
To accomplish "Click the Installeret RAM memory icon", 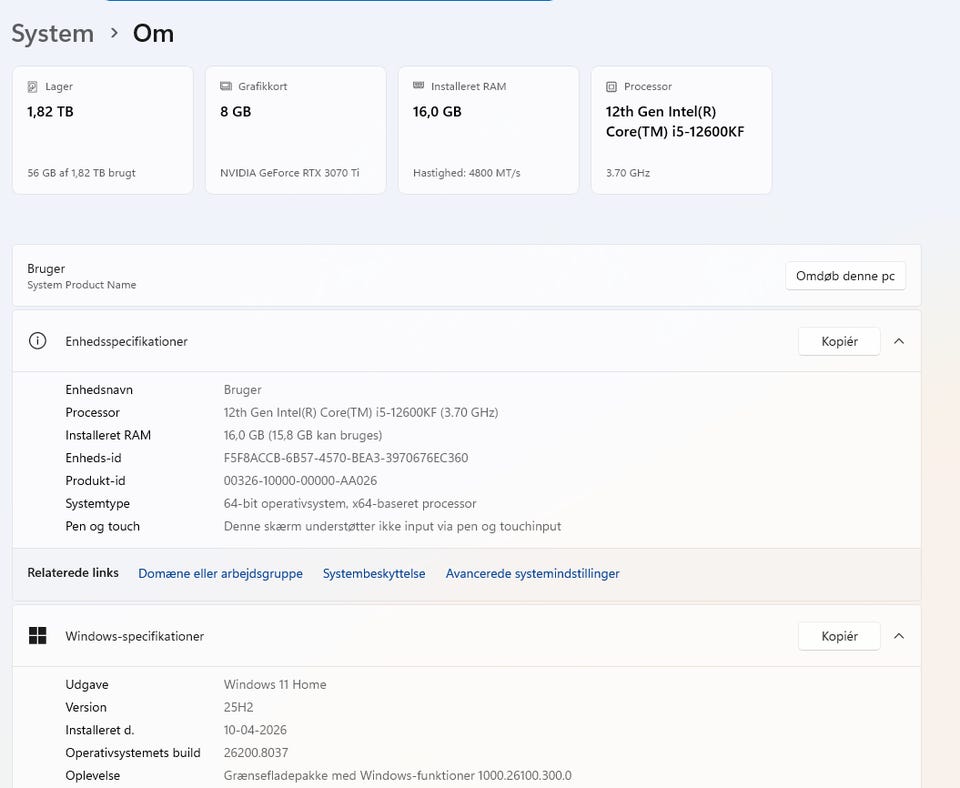I will (419, 87).
